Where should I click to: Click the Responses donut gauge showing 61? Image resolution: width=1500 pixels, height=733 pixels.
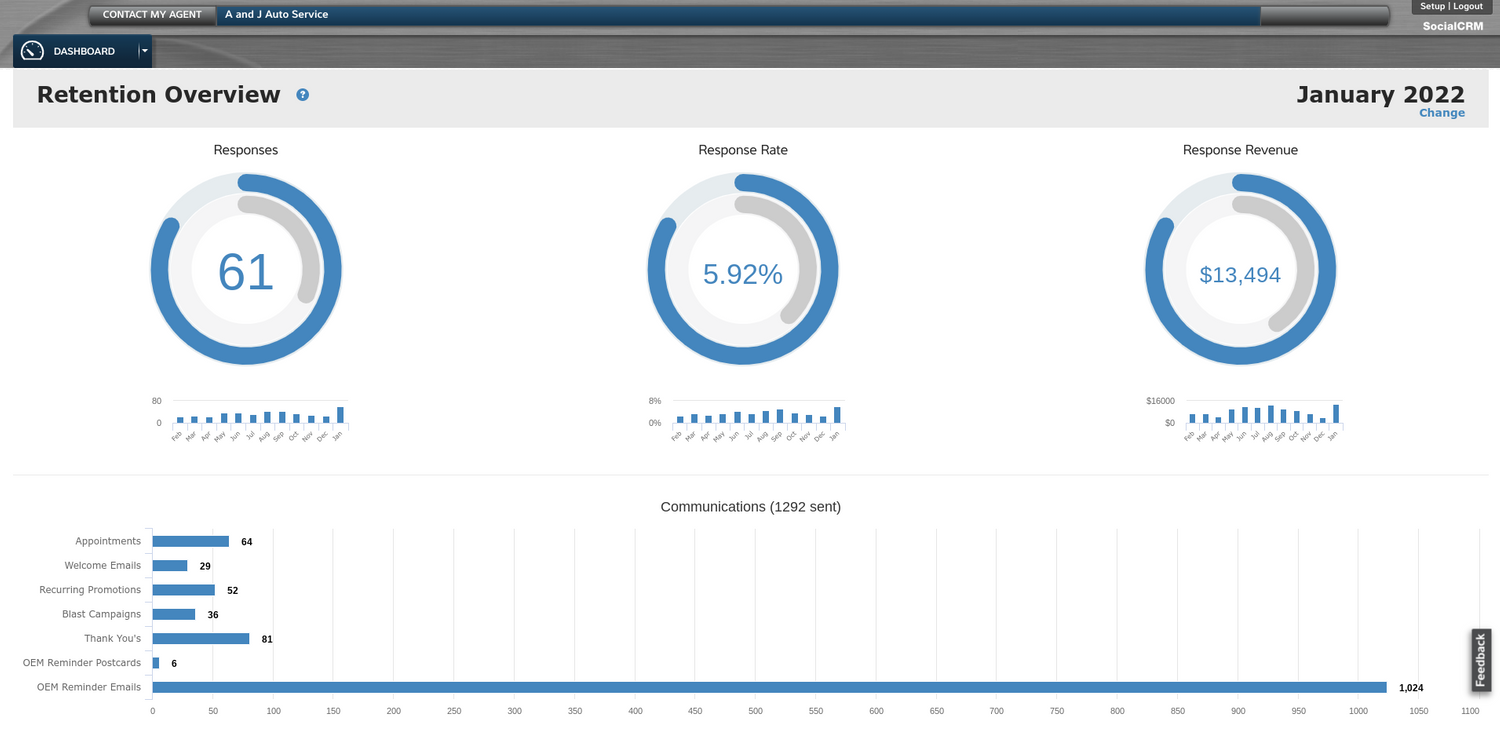pos(246,270)
